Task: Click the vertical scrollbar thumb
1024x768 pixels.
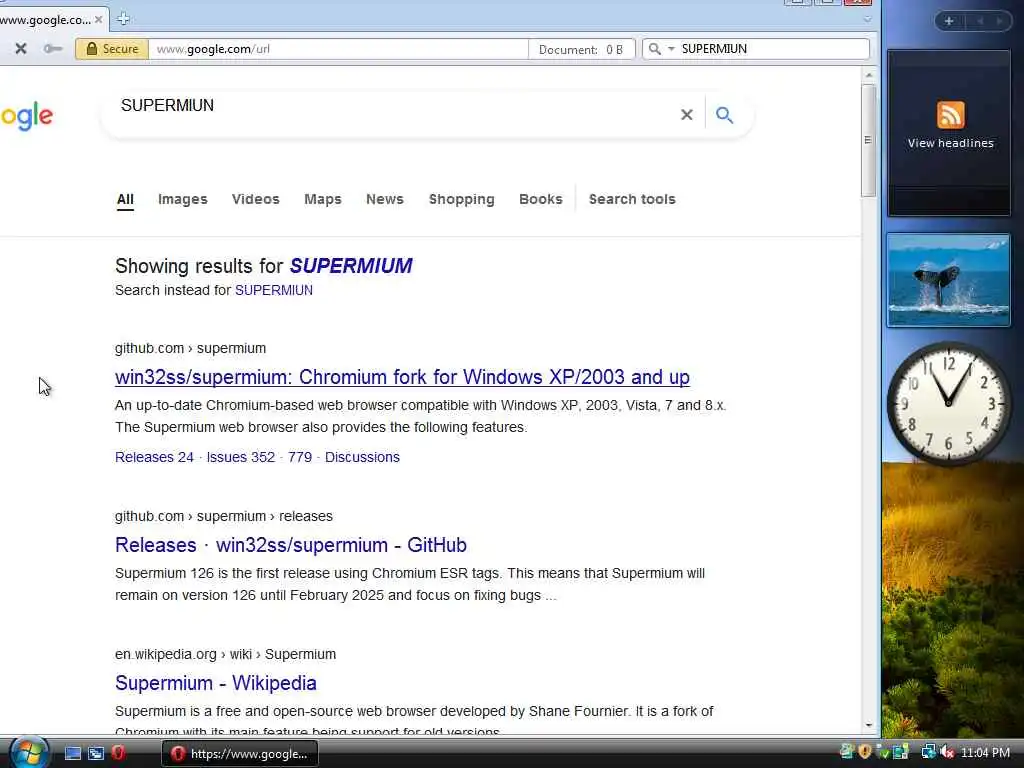Action: (x=869, y=140)
